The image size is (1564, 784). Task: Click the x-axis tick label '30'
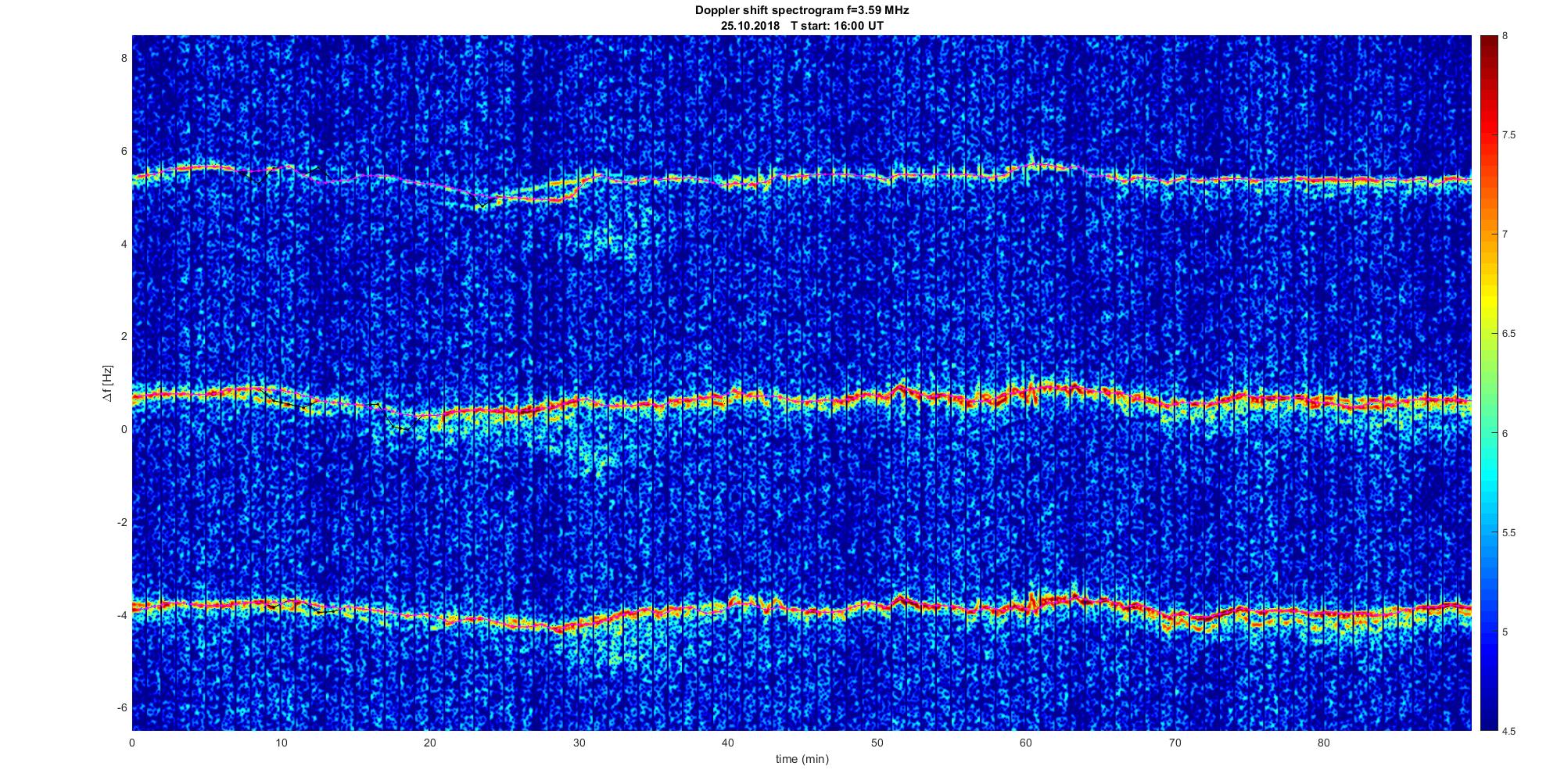579,743
